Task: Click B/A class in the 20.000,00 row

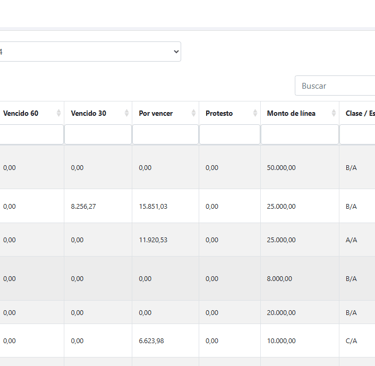Action: coord(351,313)
